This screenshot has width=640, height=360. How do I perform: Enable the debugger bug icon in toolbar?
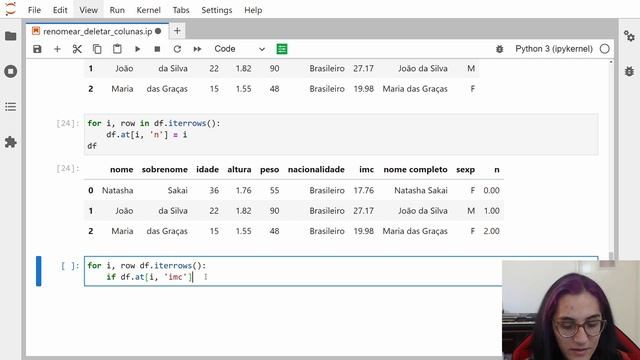coord(499,49)
